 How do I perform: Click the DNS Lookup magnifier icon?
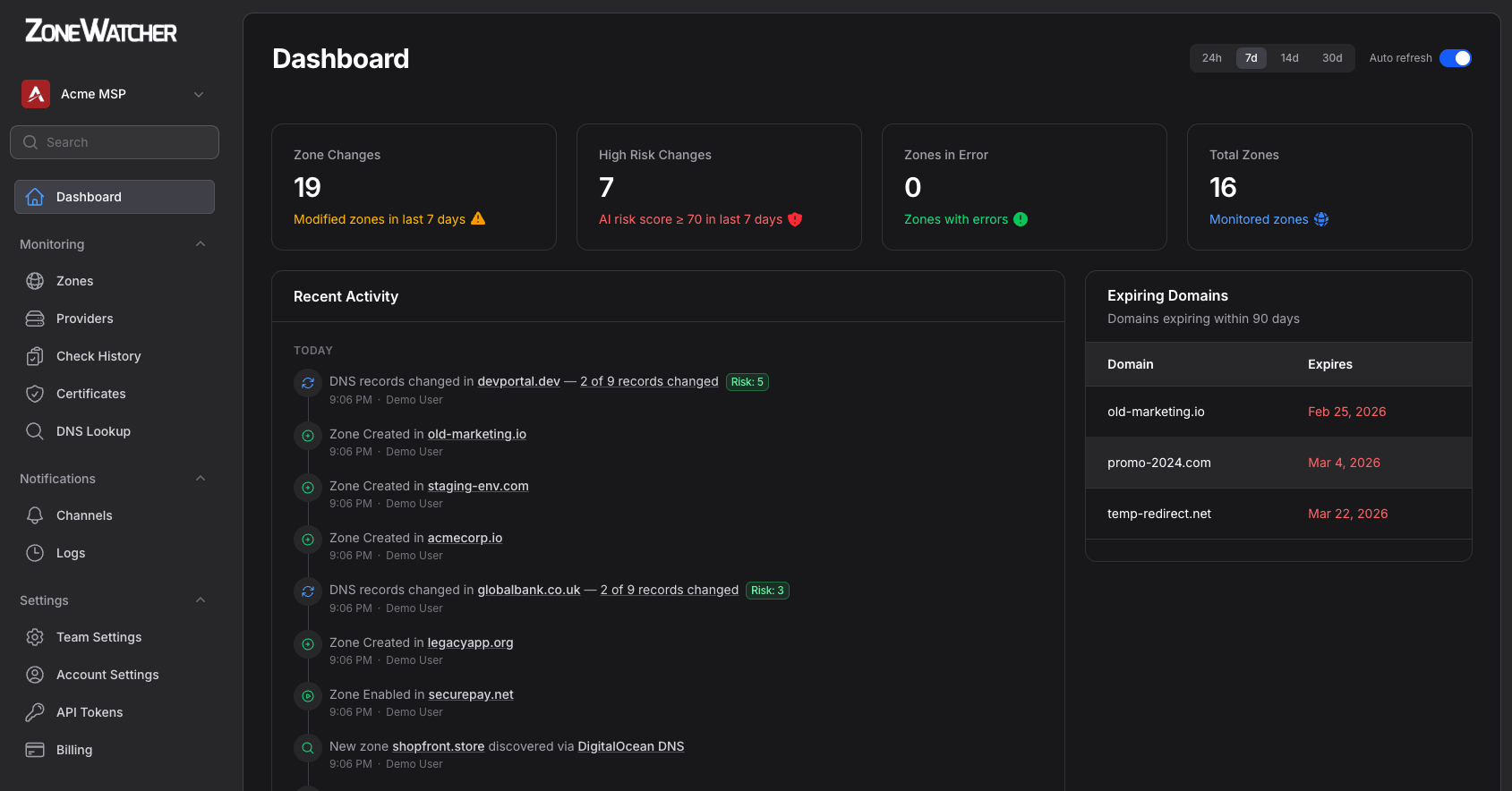coord(35,431)
